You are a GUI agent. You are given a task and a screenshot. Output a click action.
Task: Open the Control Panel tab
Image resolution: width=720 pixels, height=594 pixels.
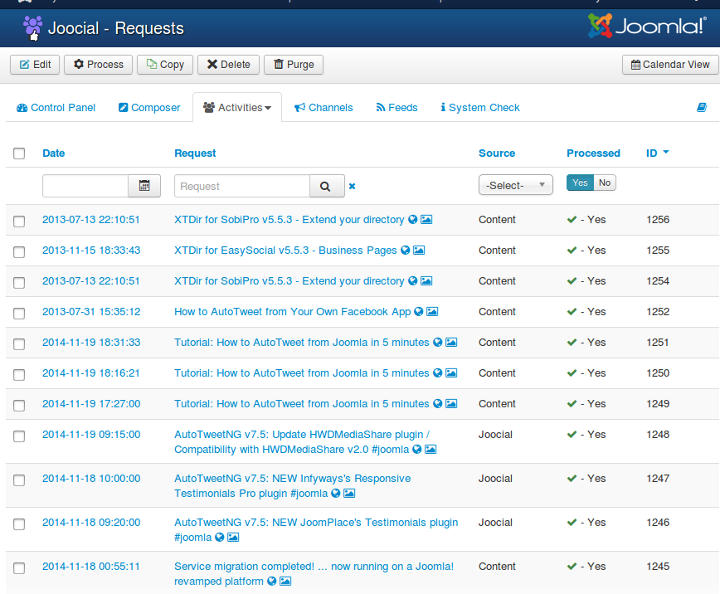(x=56, y=107)
